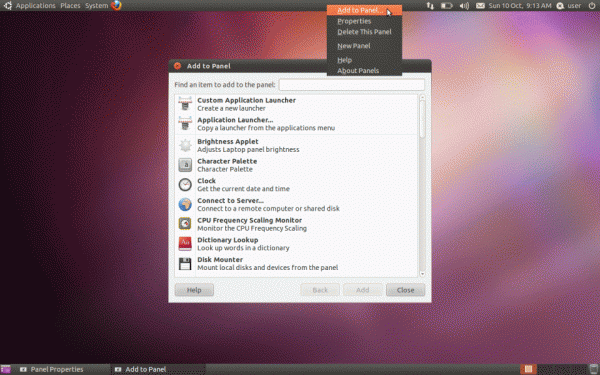Open the Applications menu
Image resolution: width=600 pixels, height=375 pixels.
[x=36, y=6]
